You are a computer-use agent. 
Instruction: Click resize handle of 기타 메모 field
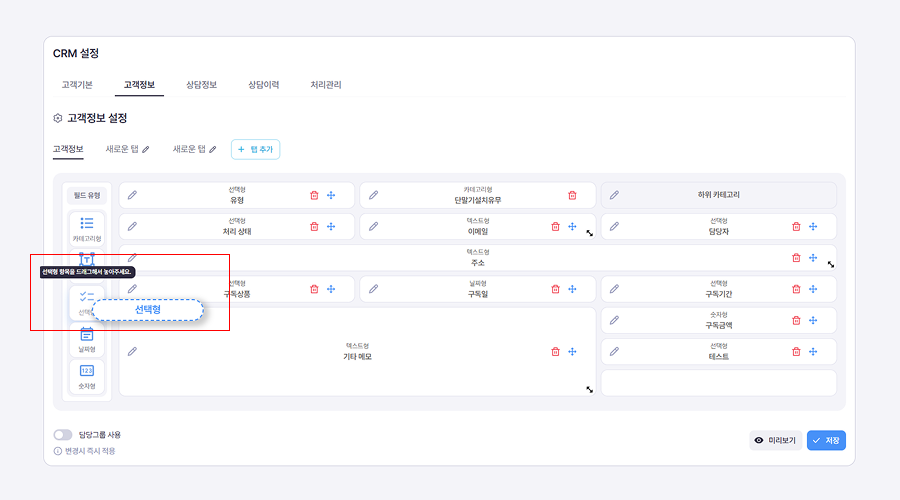click(589, 389)
